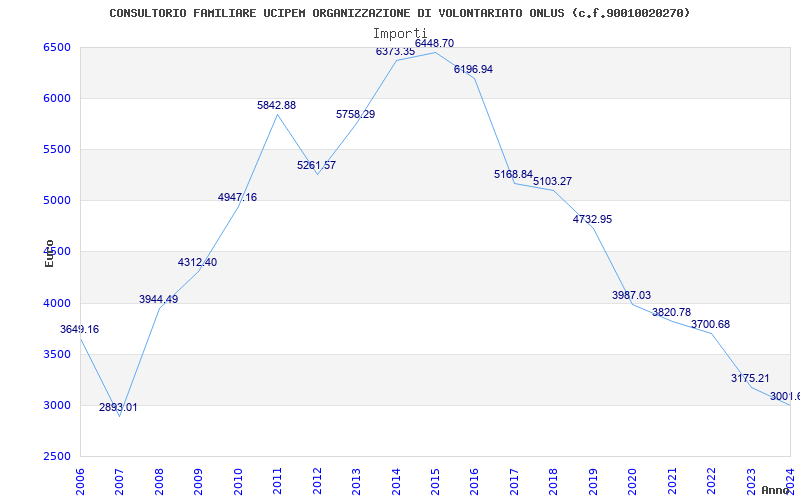The height and width of the screenshot is (500, 800).
Task: Select the 3820.78 data label
Action: tap(671, 313)
